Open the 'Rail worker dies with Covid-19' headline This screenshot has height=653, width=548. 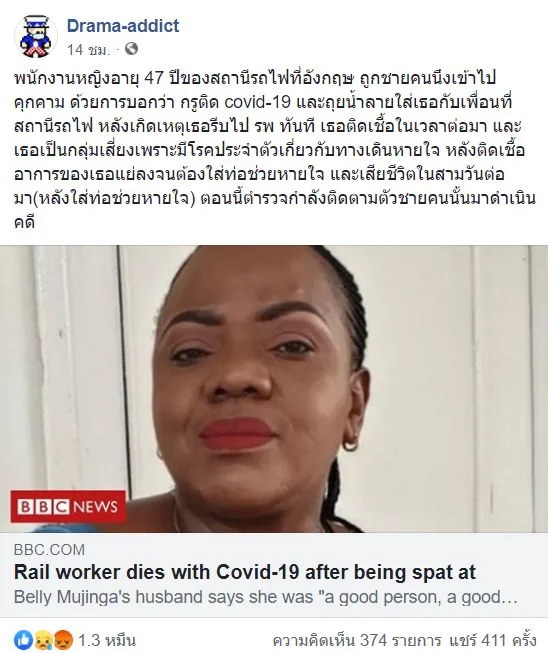[x=244, y=572]
